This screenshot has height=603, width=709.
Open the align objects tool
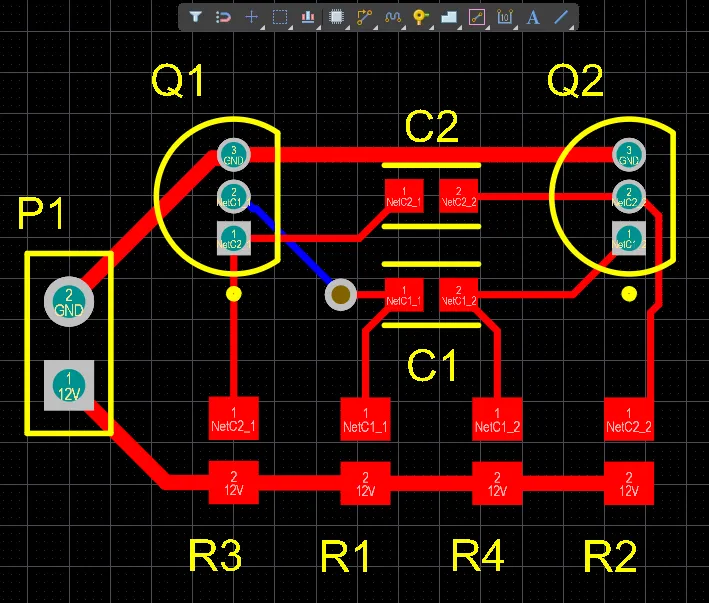(308, 17)
